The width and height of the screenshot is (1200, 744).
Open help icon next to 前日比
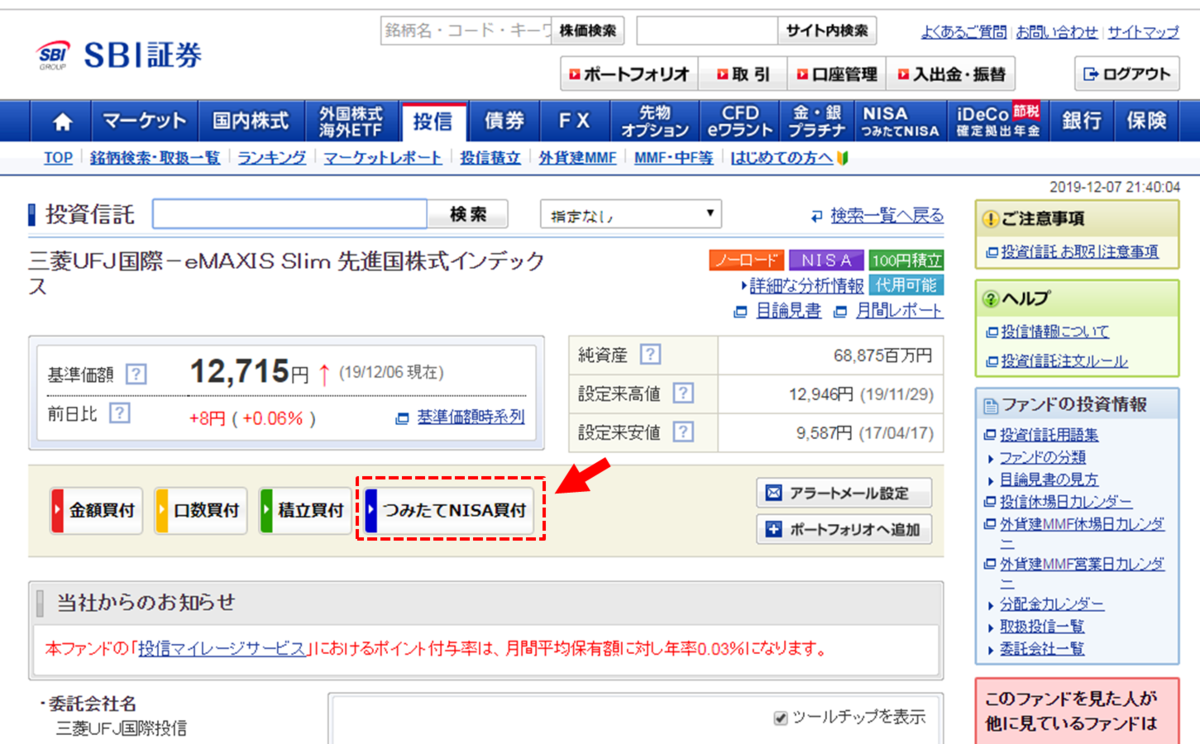pyautogui.click(x=120, y=412)
